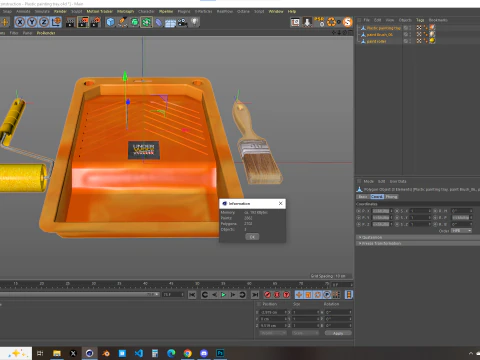
Task: Toggle the Z-axis lock
Action: 44,22
